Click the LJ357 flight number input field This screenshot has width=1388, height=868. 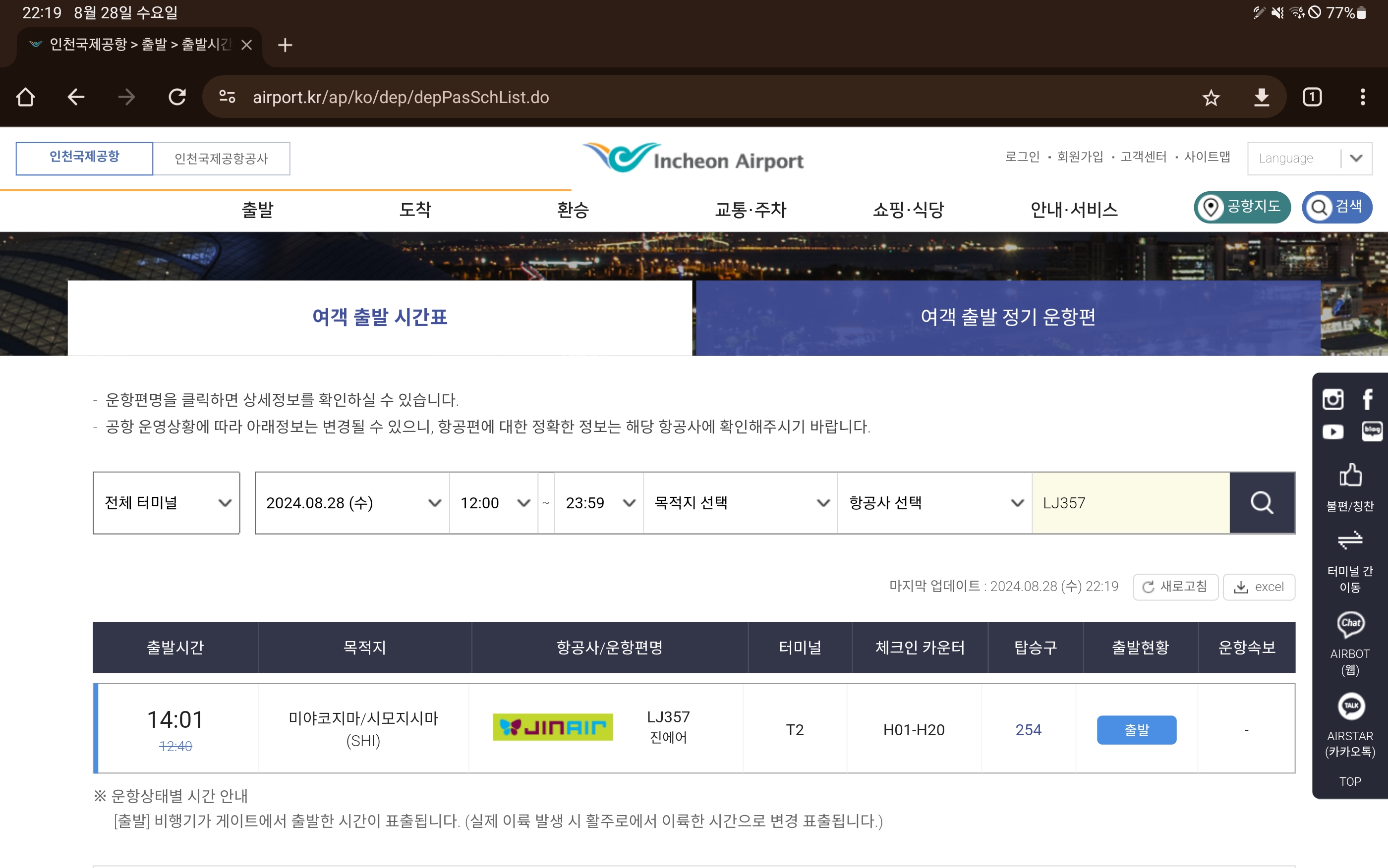tap(1130, 503)
